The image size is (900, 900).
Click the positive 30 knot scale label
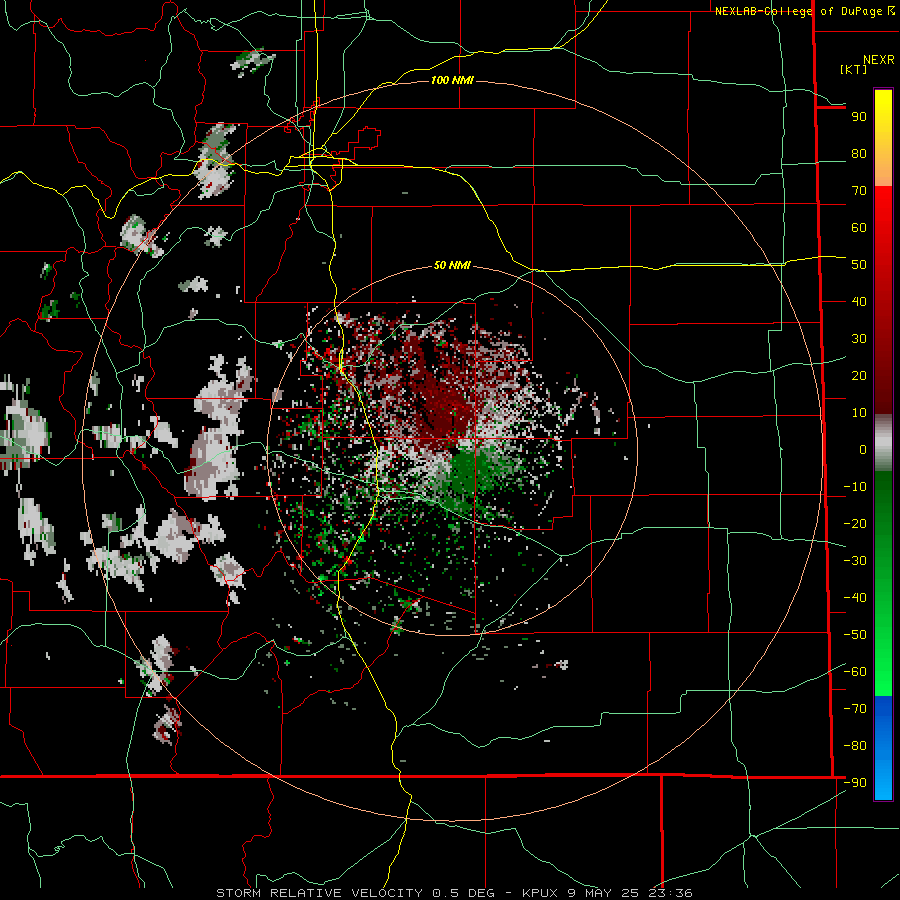pos(859,339)
